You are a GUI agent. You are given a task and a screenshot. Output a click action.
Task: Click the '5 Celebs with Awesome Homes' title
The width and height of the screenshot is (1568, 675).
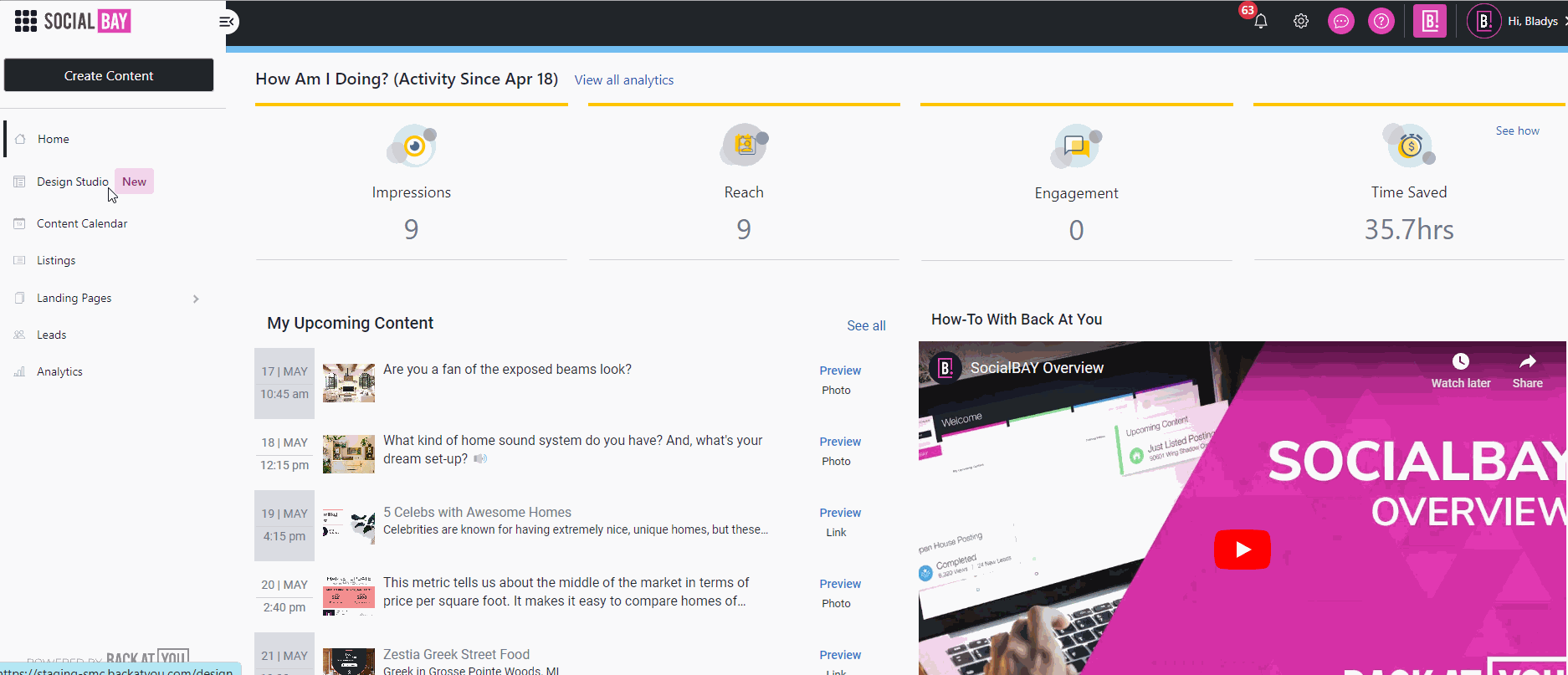477,512
